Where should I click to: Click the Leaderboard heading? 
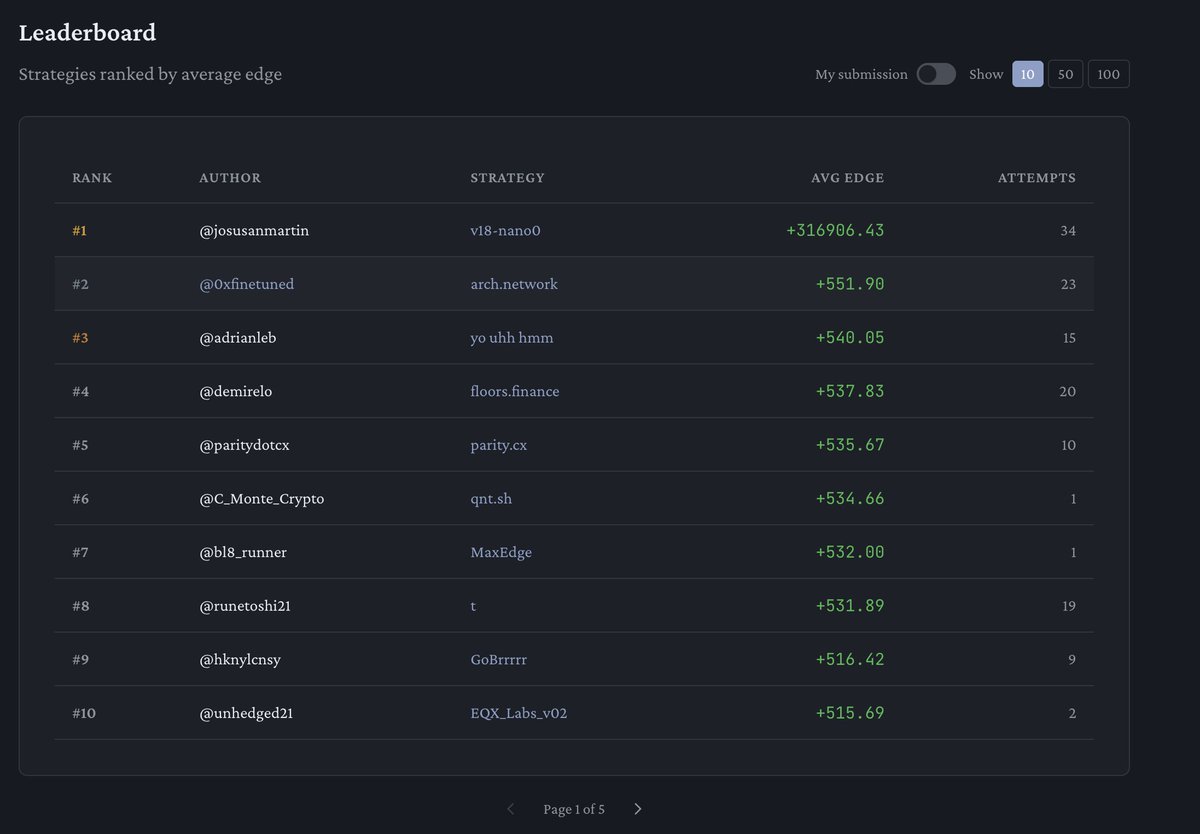click(x=88, y=33)
